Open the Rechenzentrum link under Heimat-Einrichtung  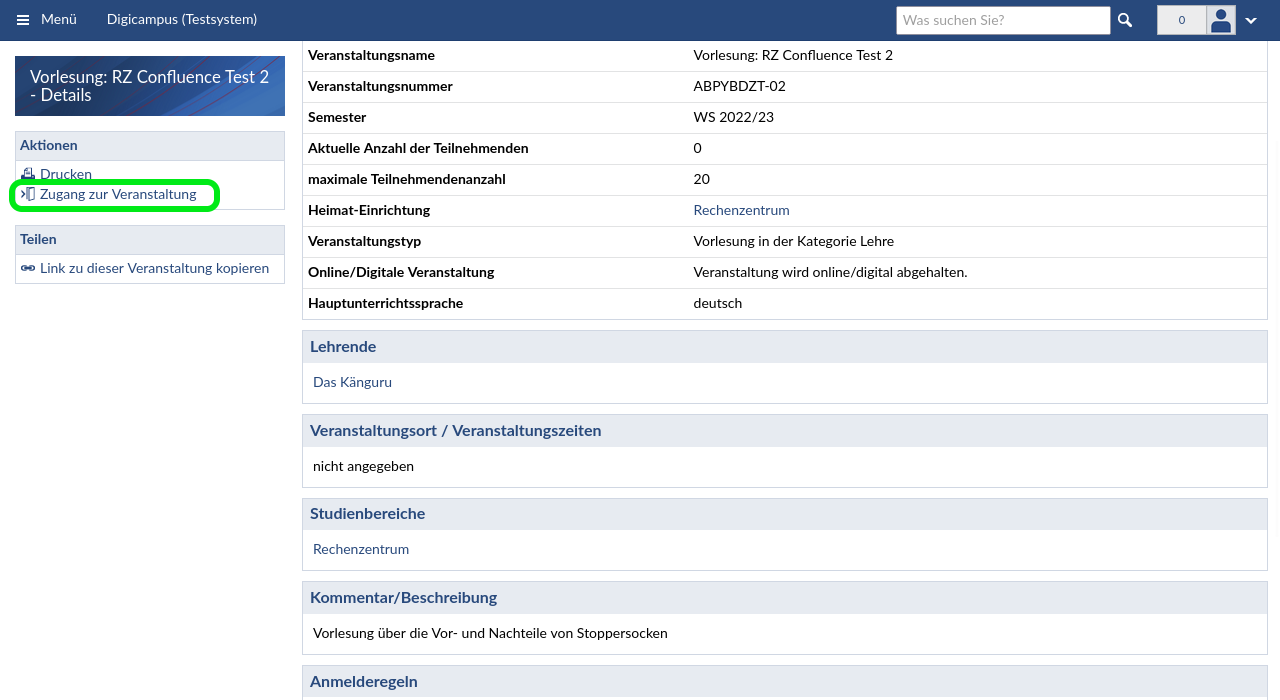[741, 210]
